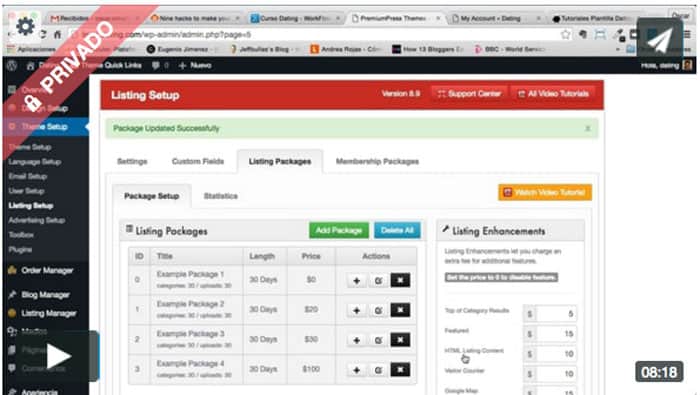Click the Add Package button
Image resolution: width=700 pixels, height=395 pixels.
click(x=339, y=230)
